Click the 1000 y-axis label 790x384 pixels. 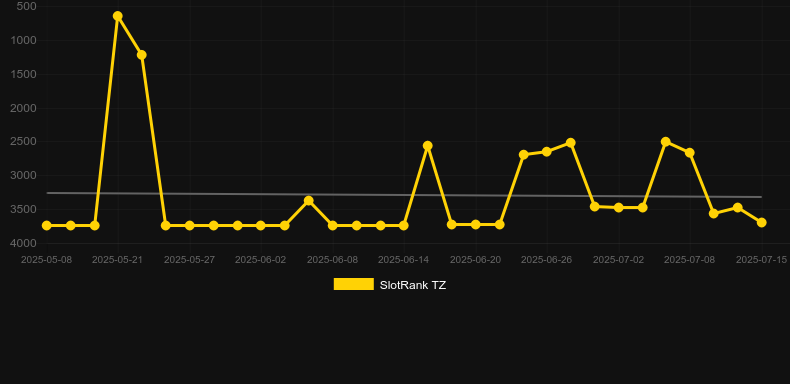click(24, 40)
